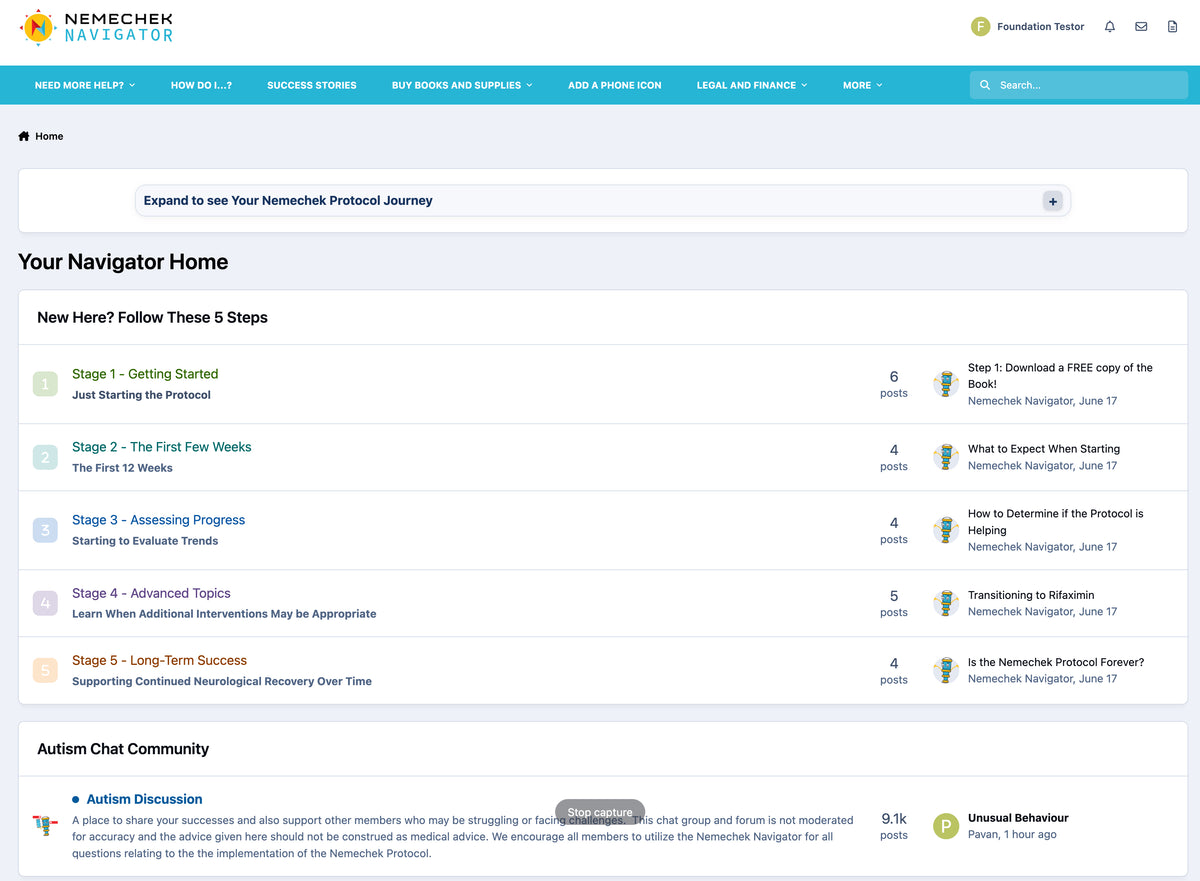
Task: Click the Foundation Testor username
Action: (x=1040, y=27)
